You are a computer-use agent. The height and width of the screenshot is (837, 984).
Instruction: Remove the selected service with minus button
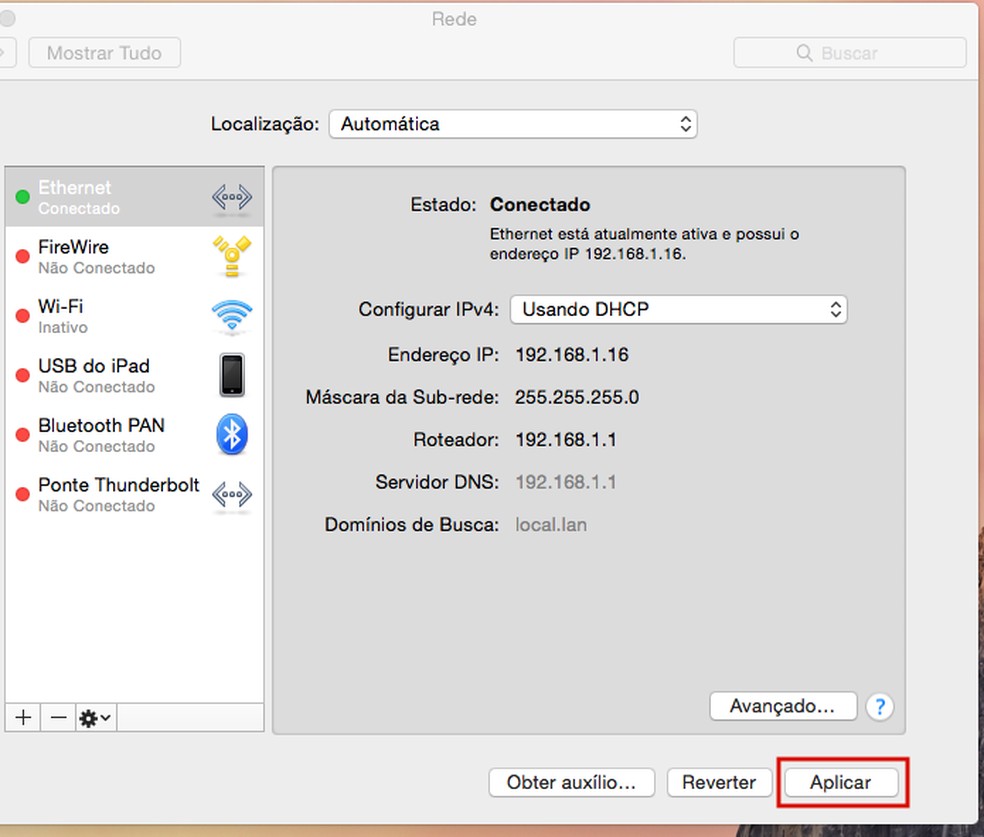[58, 717]
